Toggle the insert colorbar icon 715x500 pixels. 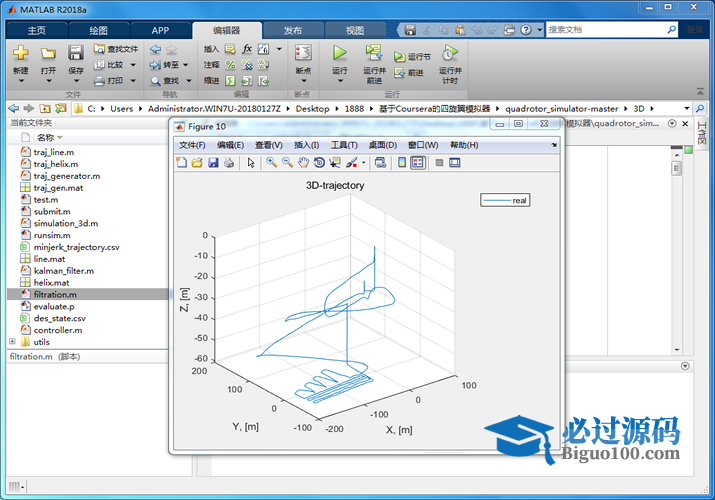(402, 163)
